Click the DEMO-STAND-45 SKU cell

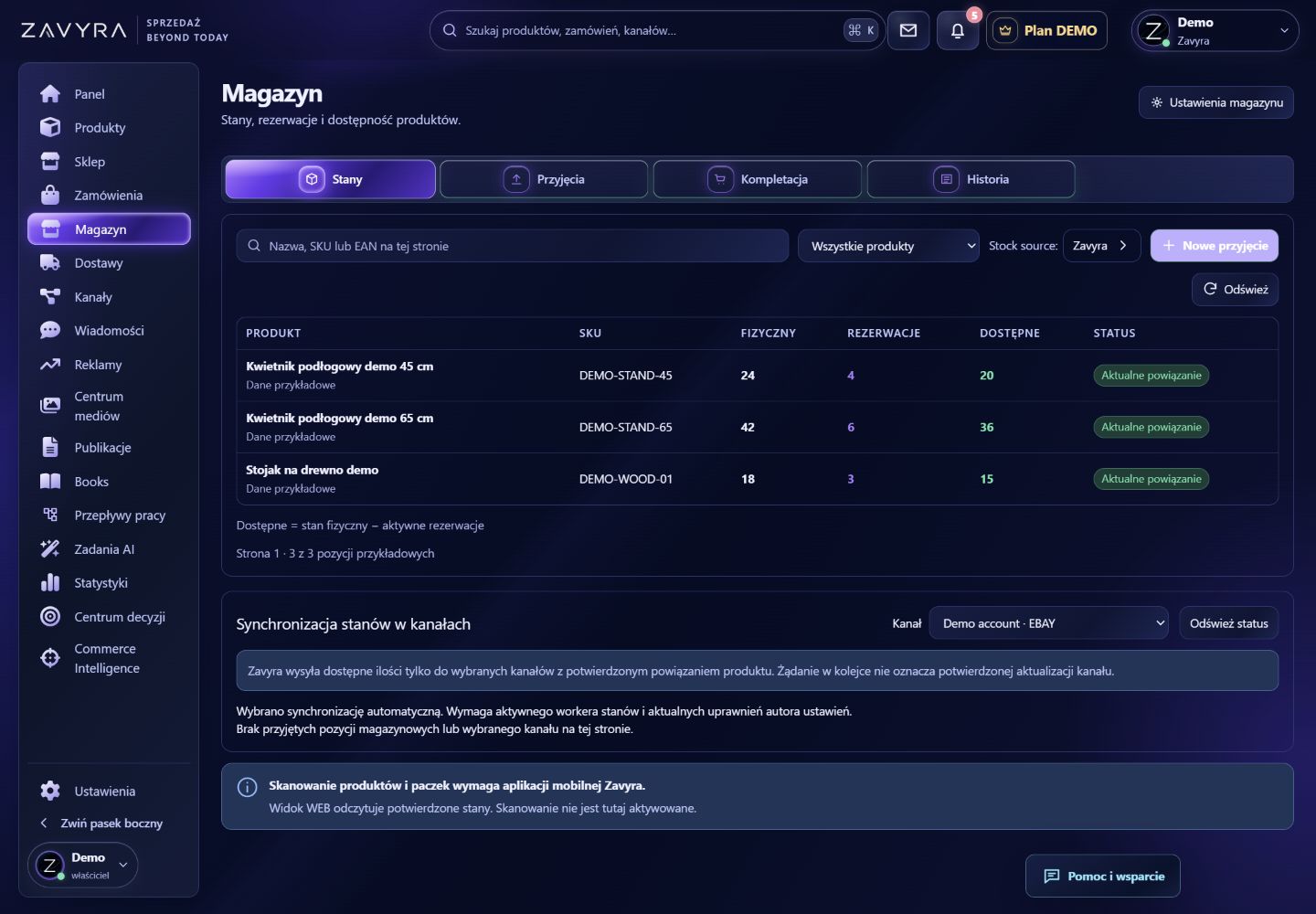point(626,376)
